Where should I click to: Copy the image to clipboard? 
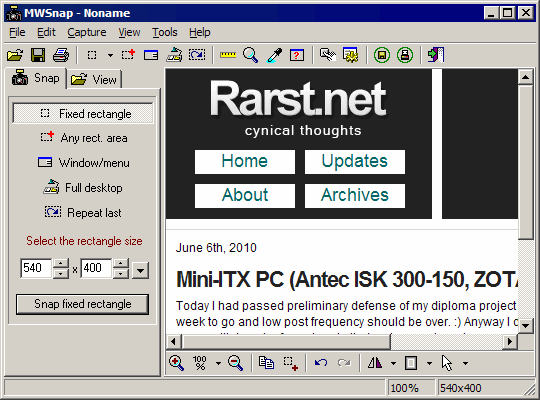266,363
